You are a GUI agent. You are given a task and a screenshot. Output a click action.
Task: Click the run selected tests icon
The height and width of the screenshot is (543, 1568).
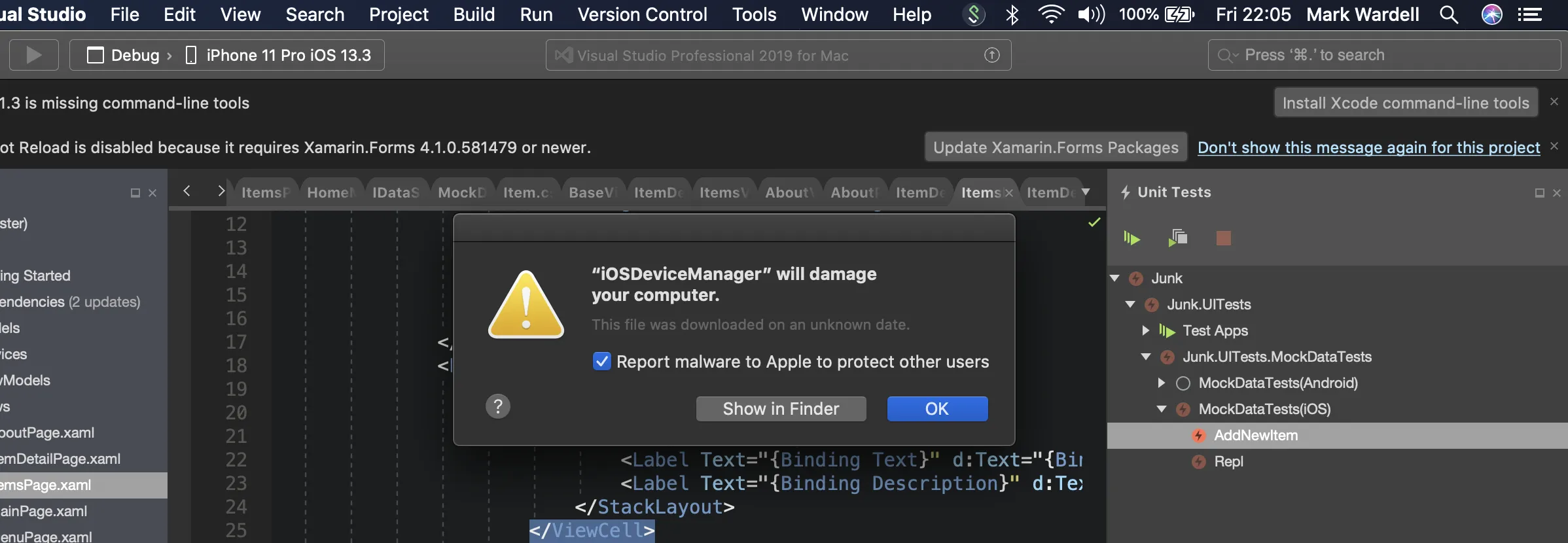click(1178, 238)
